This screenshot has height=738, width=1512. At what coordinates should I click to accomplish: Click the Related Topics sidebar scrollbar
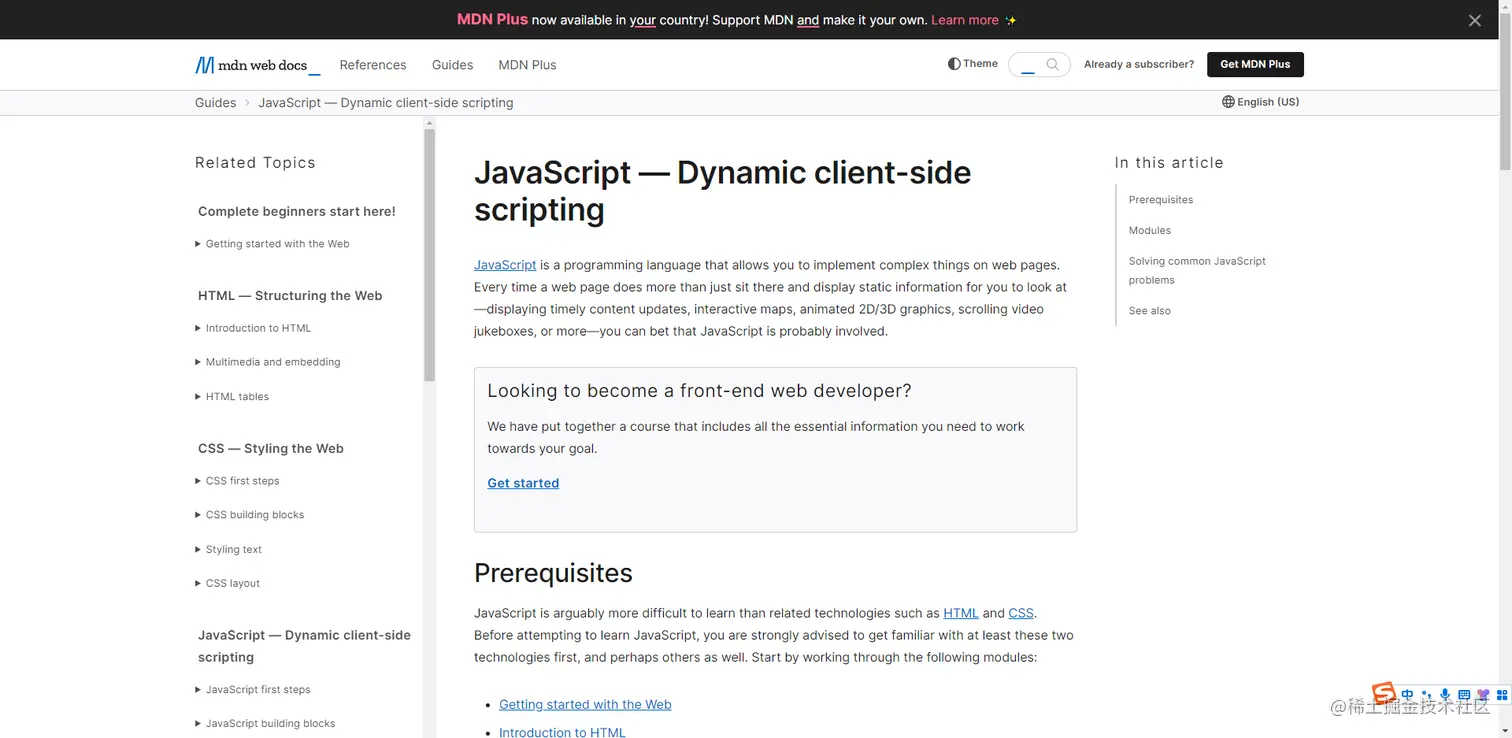[x=430, y=255]
